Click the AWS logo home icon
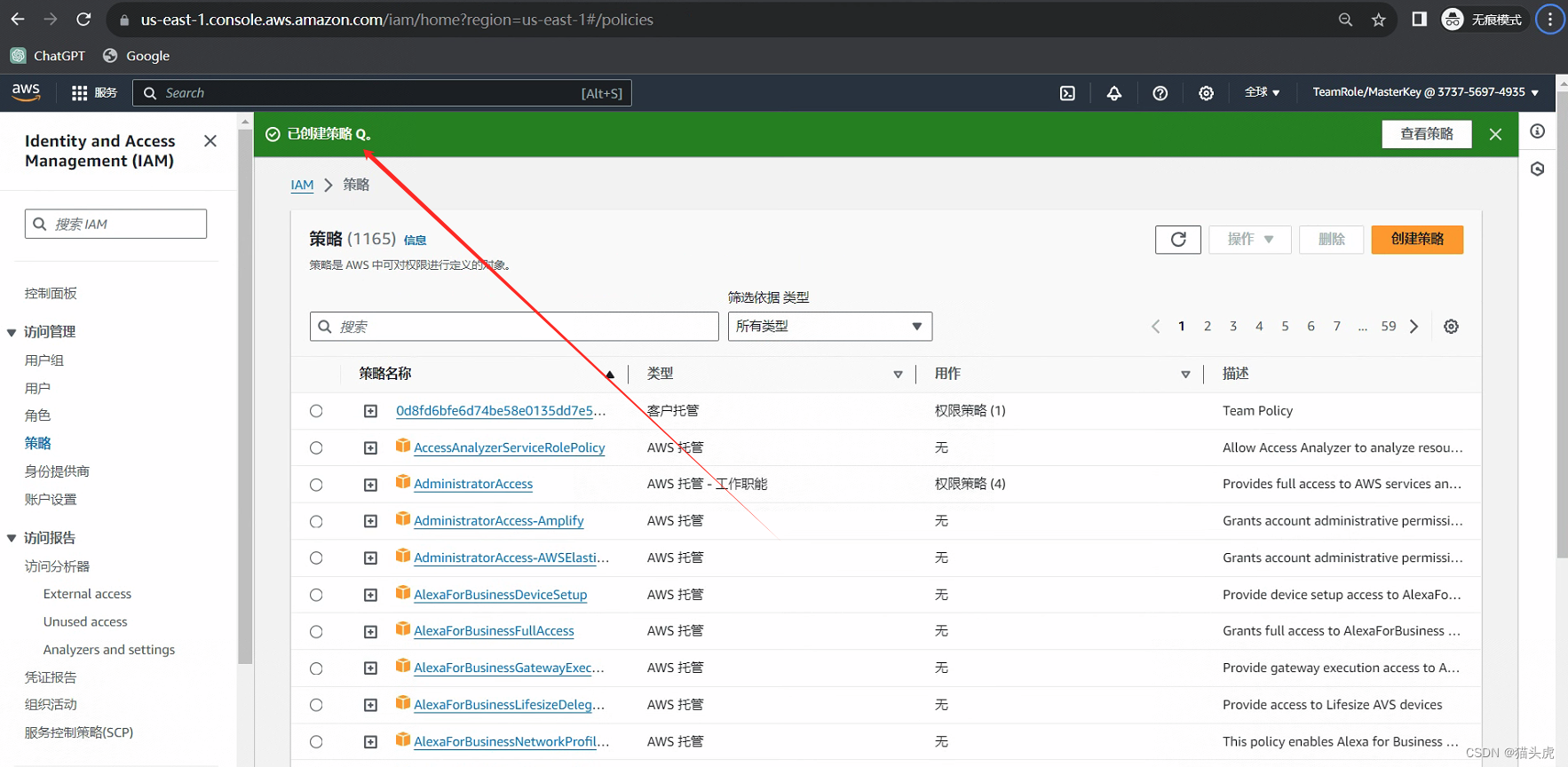Viewport: 1568px width, 767px height. (x=26, y=92)
